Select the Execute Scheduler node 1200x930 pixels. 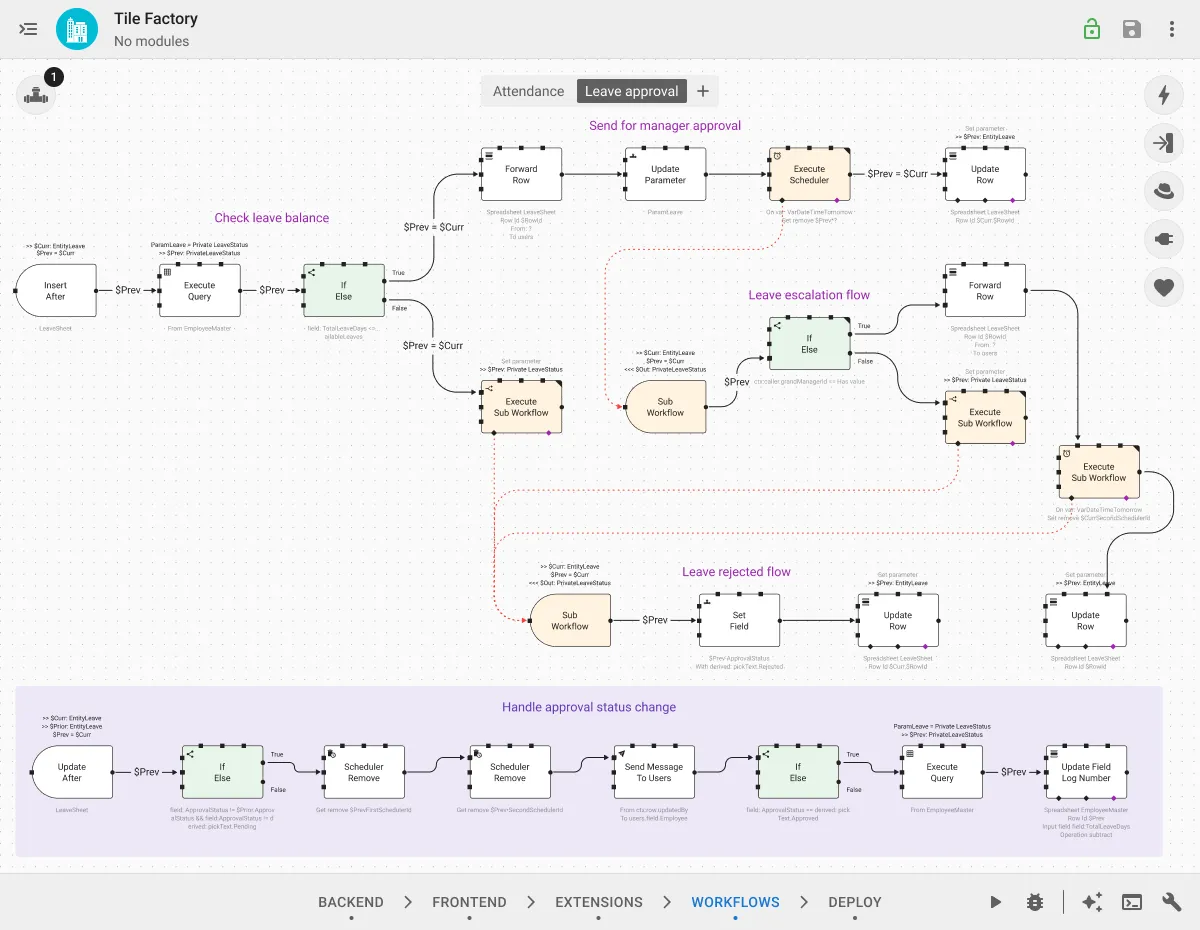810,173
